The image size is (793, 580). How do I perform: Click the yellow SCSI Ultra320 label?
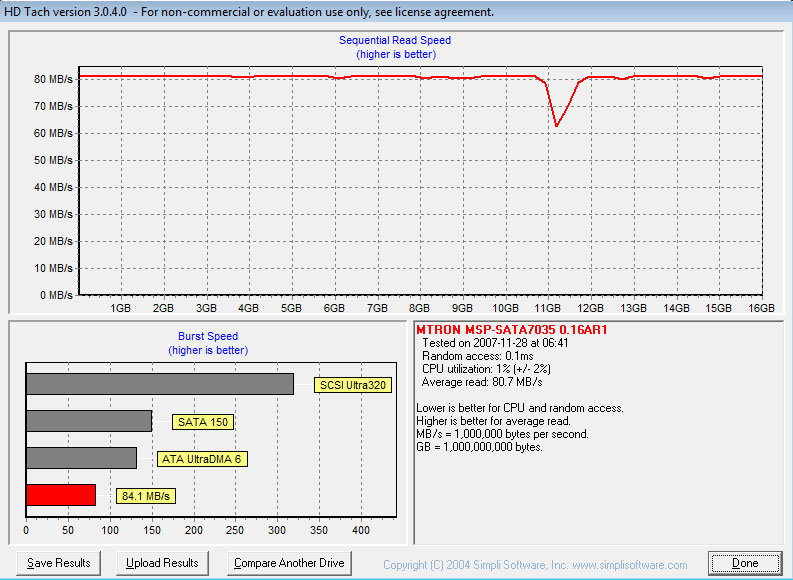point(352,385)
